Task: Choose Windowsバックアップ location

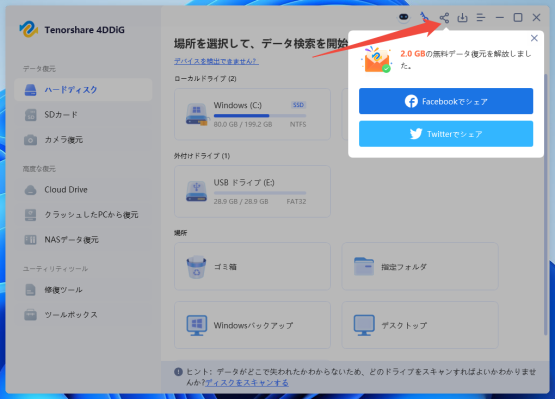Action: coord(252,325)
